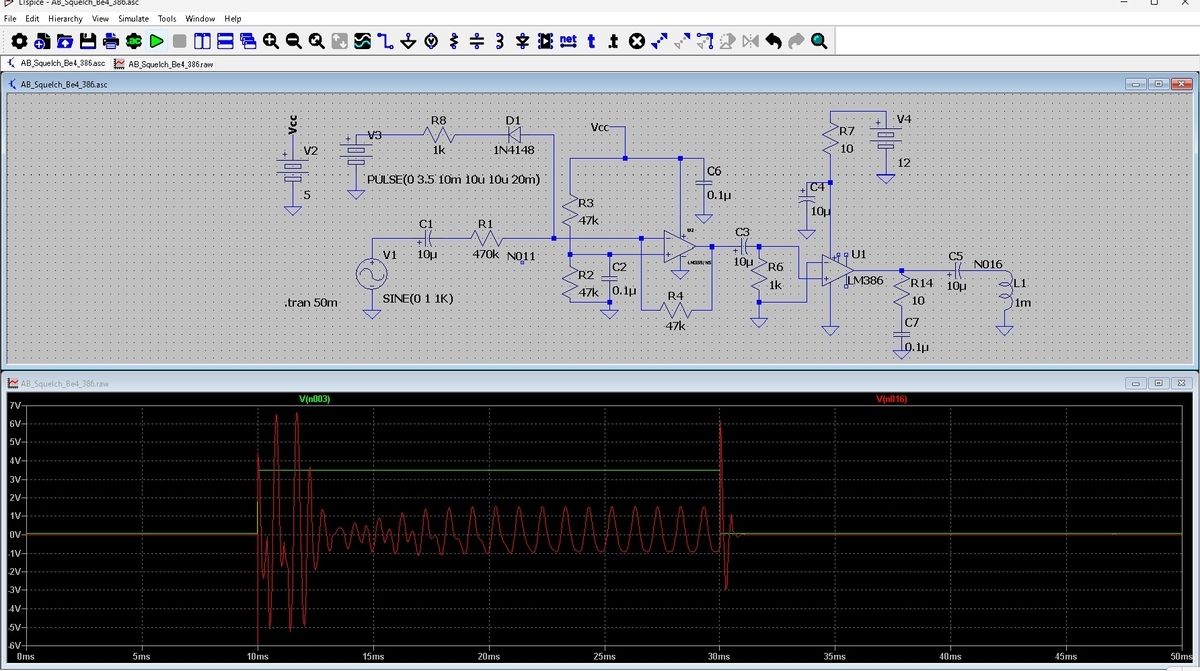This screenshot has height=671, width=1200.
Task: Open the Tools menu
Action: point(167,18)
